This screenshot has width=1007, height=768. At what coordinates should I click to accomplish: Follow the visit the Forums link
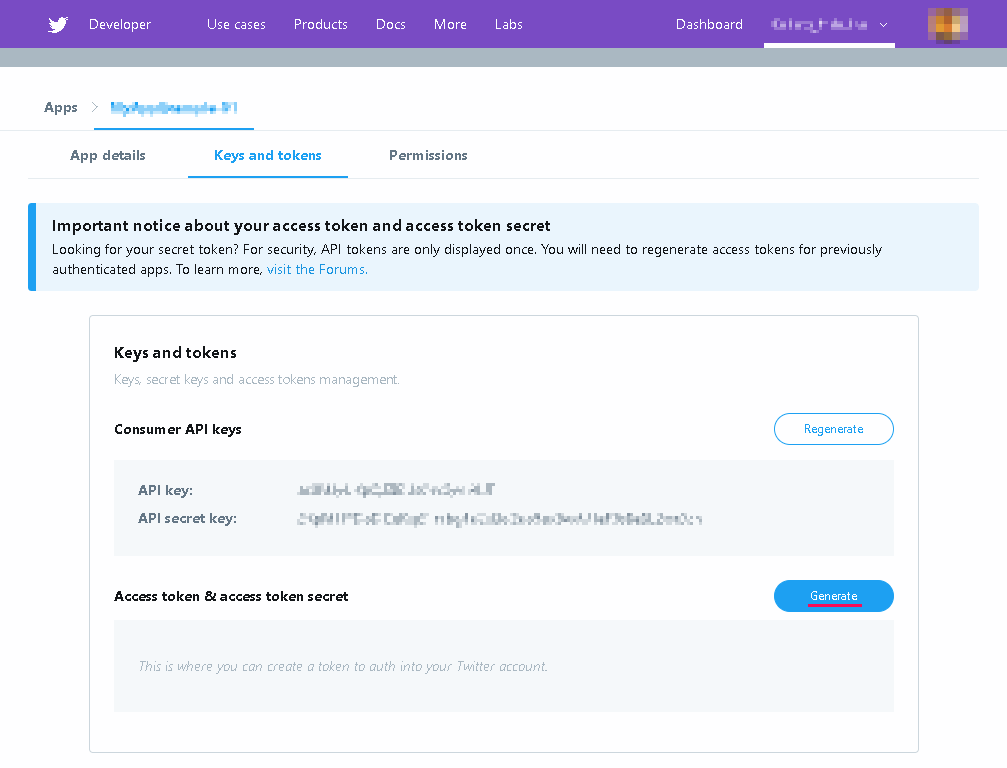click(317, 270)
